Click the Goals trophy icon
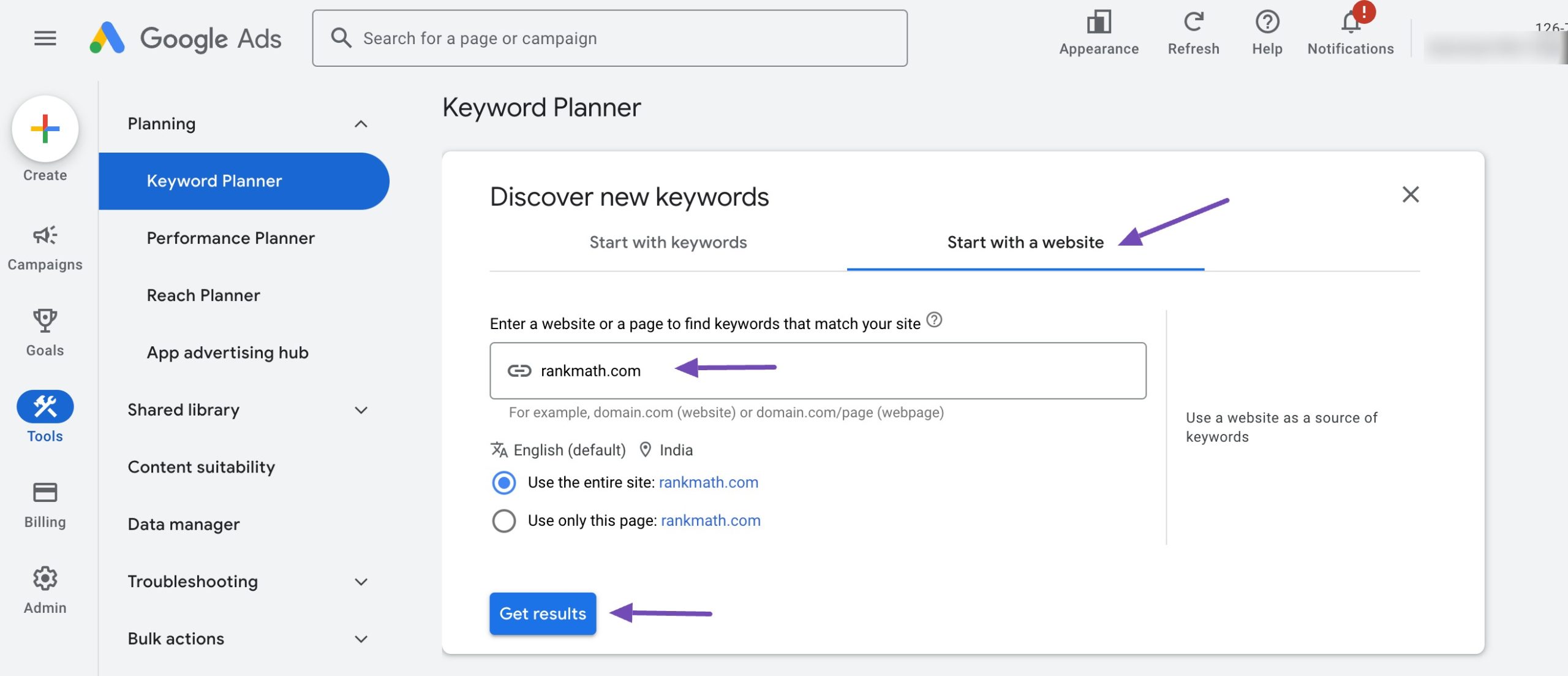This screenshot has height=676, width=1568. coord(44,320)
